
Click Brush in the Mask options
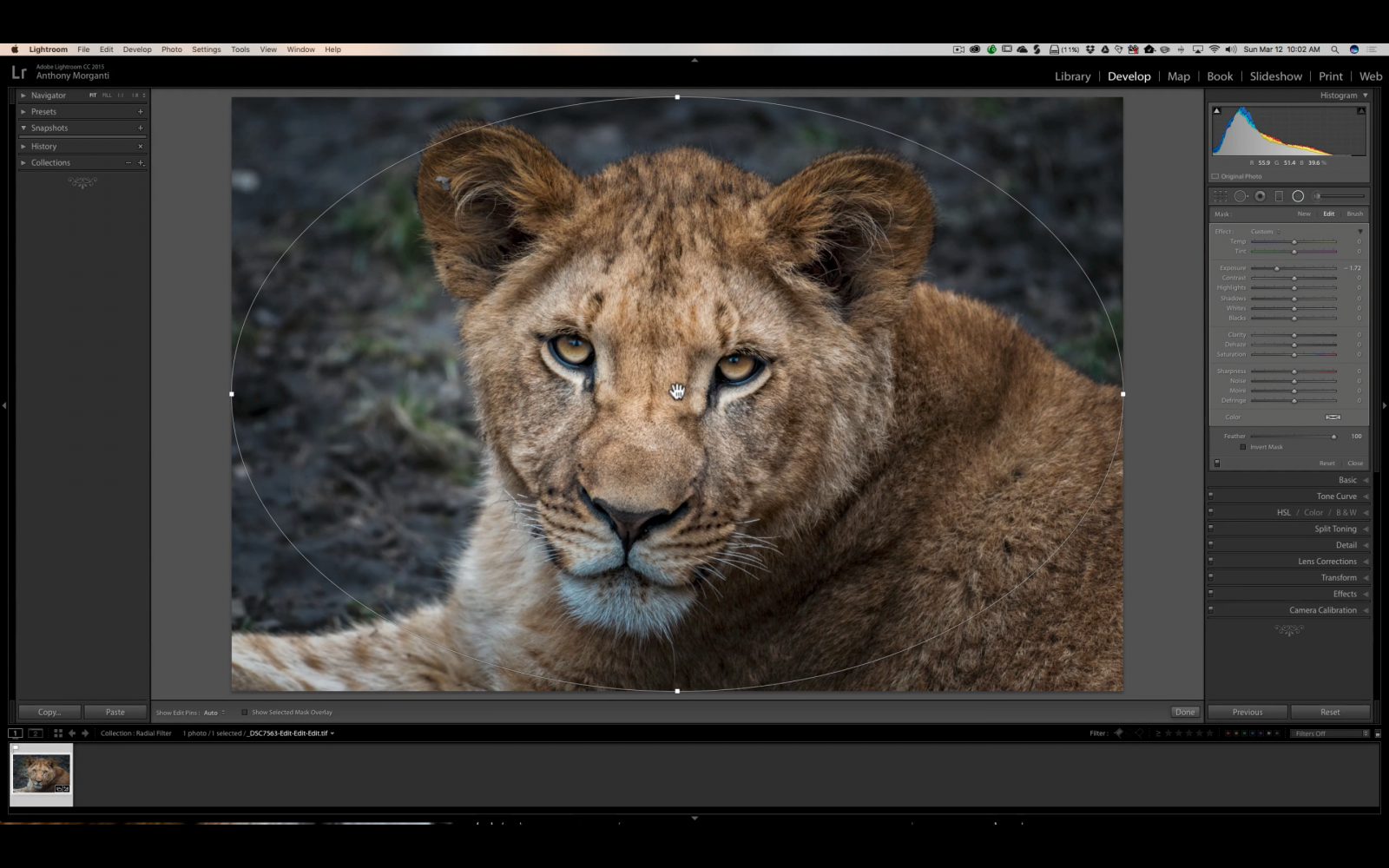click(x=1353, y=214)
